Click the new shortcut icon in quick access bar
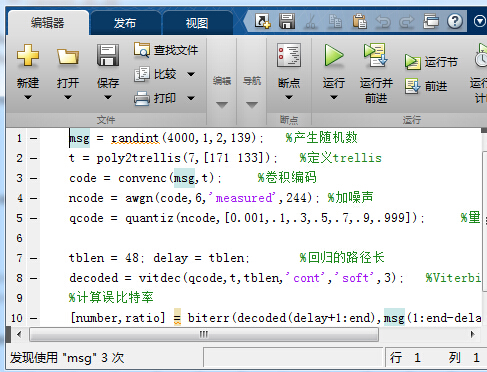Image resolution: width=487 pixels, height=372 pixels. 262,21
